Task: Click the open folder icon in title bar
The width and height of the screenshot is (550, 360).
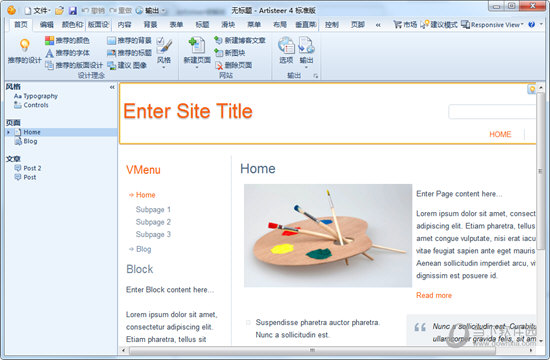Action: pyautogui.click(x=59, y=11)
